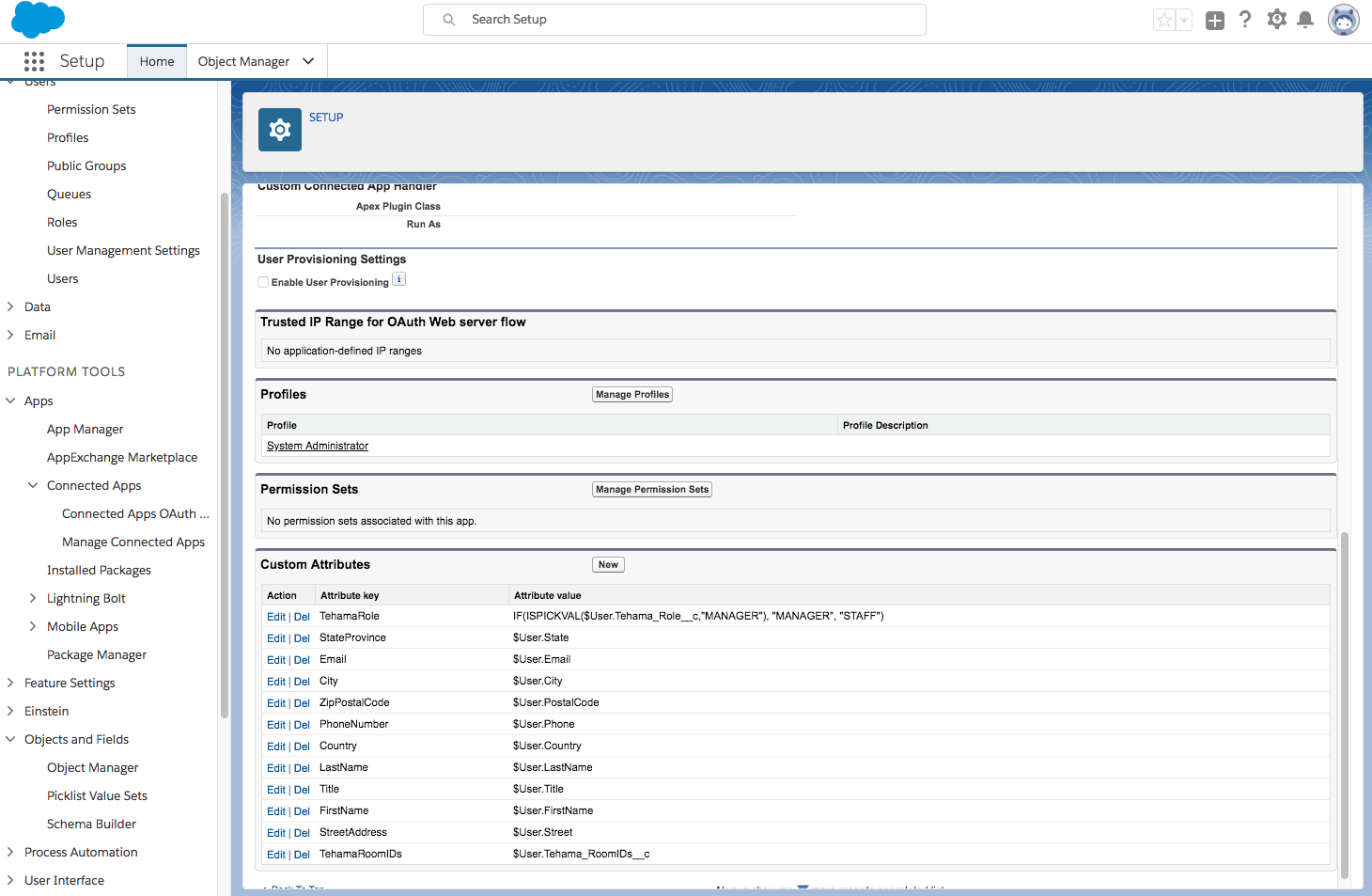Viewport: 1372px width, 896px height.
Task: Open Roles in the sidebar
Action: tap(62, 222)
